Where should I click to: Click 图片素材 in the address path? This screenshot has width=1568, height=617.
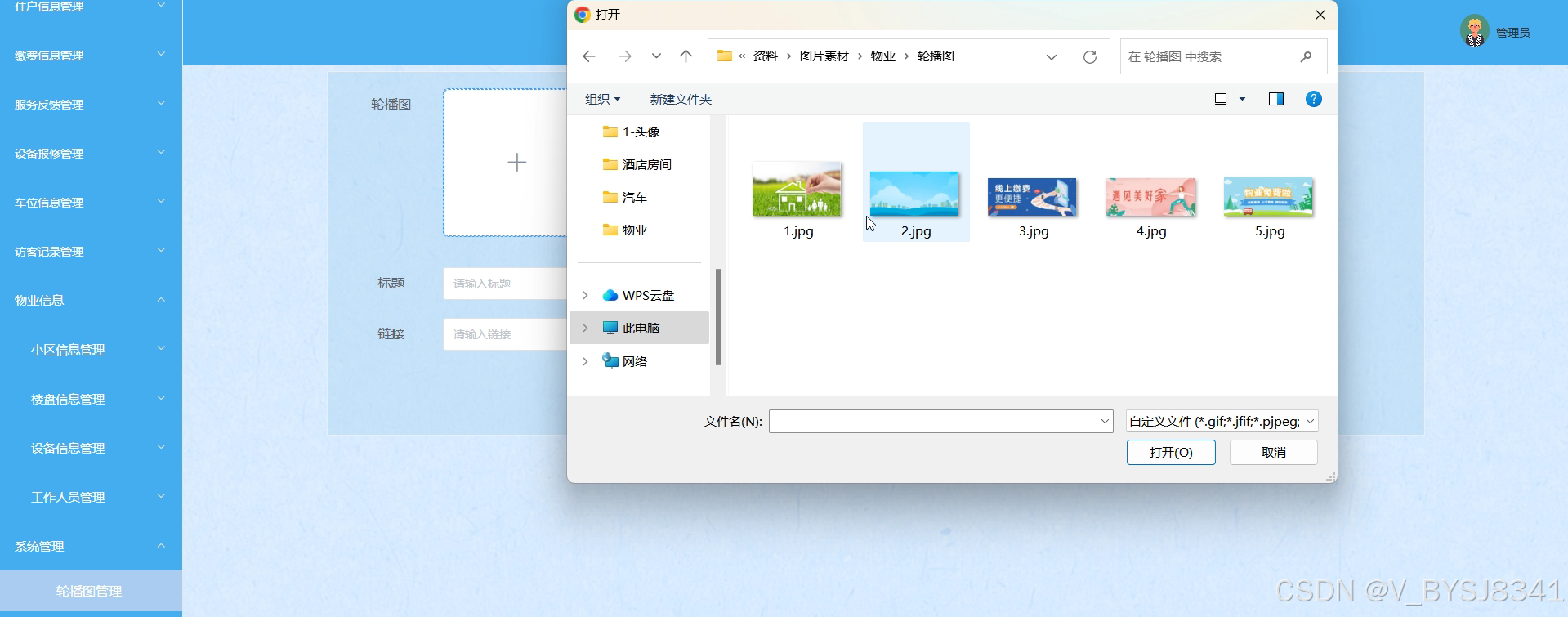coord(824,56)
